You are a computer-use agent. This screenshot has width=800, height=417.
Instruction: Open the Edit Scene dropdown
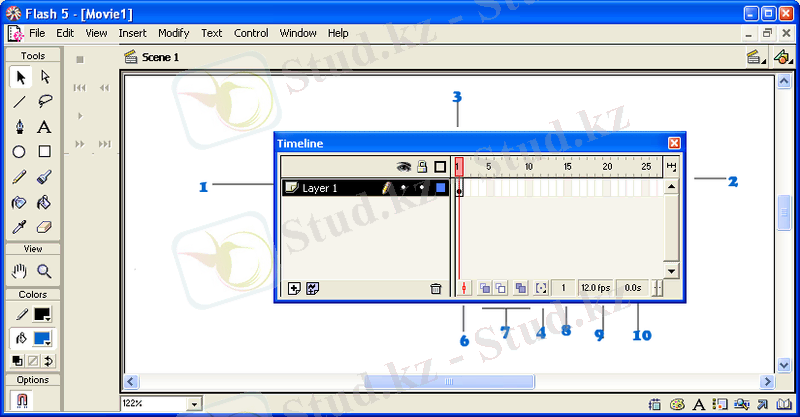tap(756, 57)
